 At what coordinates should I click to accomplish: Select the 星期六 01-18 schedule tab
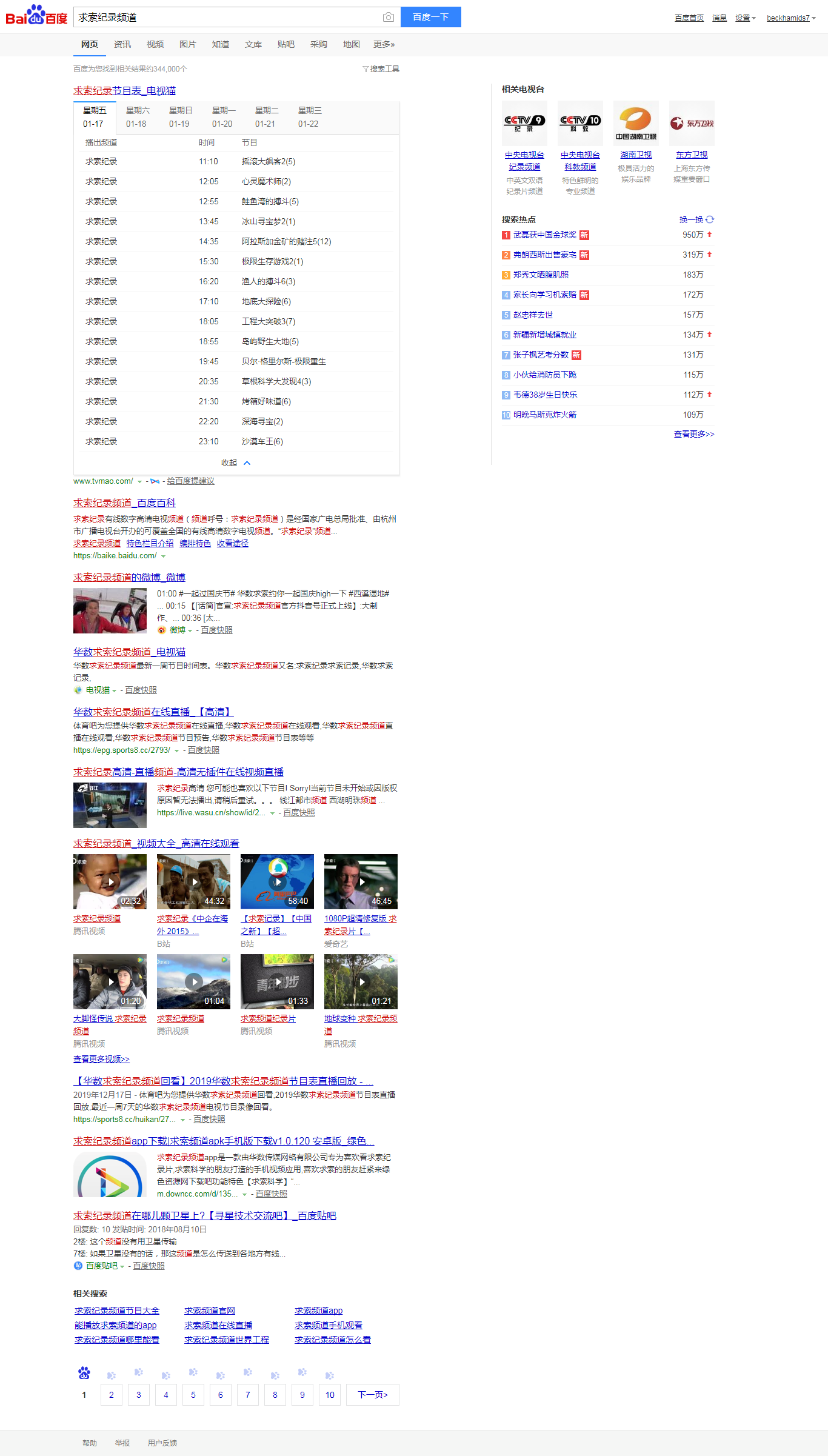(x=138, y=117)
